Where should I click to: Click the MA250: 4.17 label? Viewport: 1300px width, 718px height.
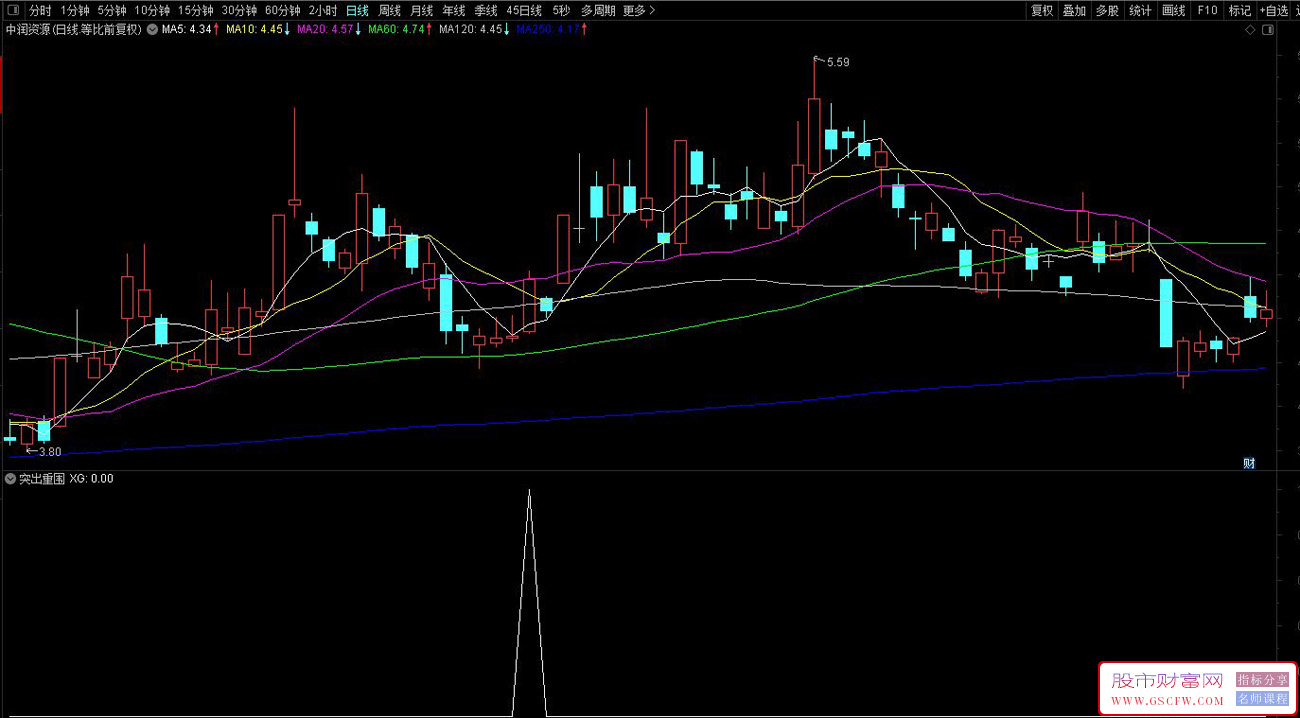(547, 30)
